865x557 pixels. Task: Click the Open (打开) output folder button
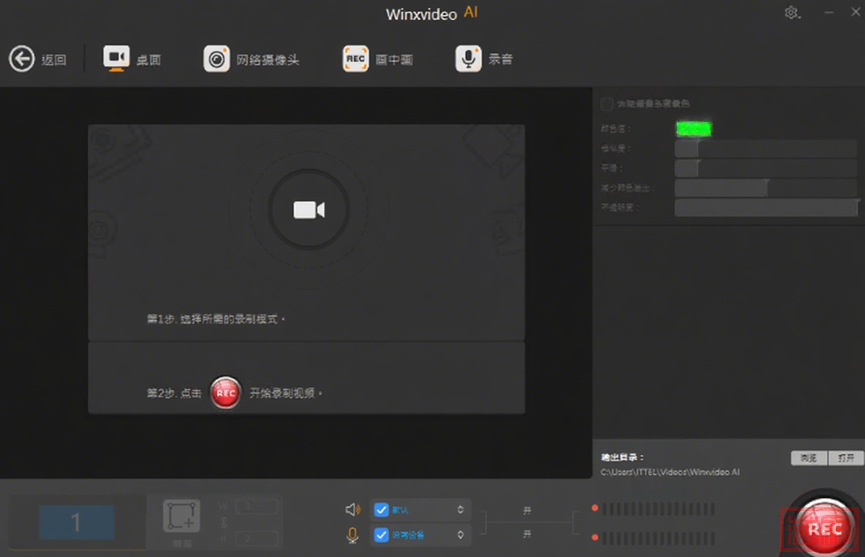click(x=845, y=458)
